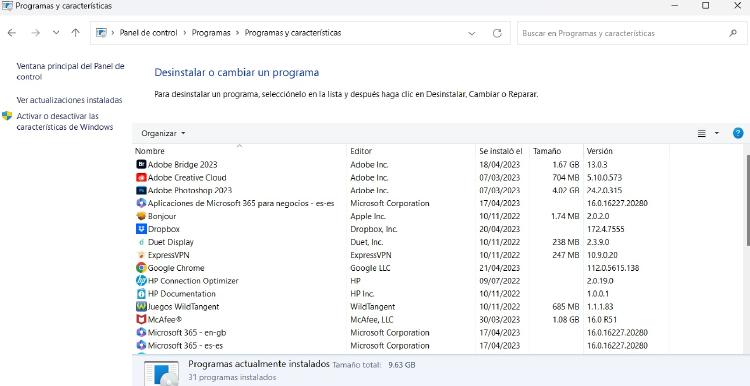Sort by Se instaló el column header
This screenshot has height=386, width=750.
tap(502, 151)
